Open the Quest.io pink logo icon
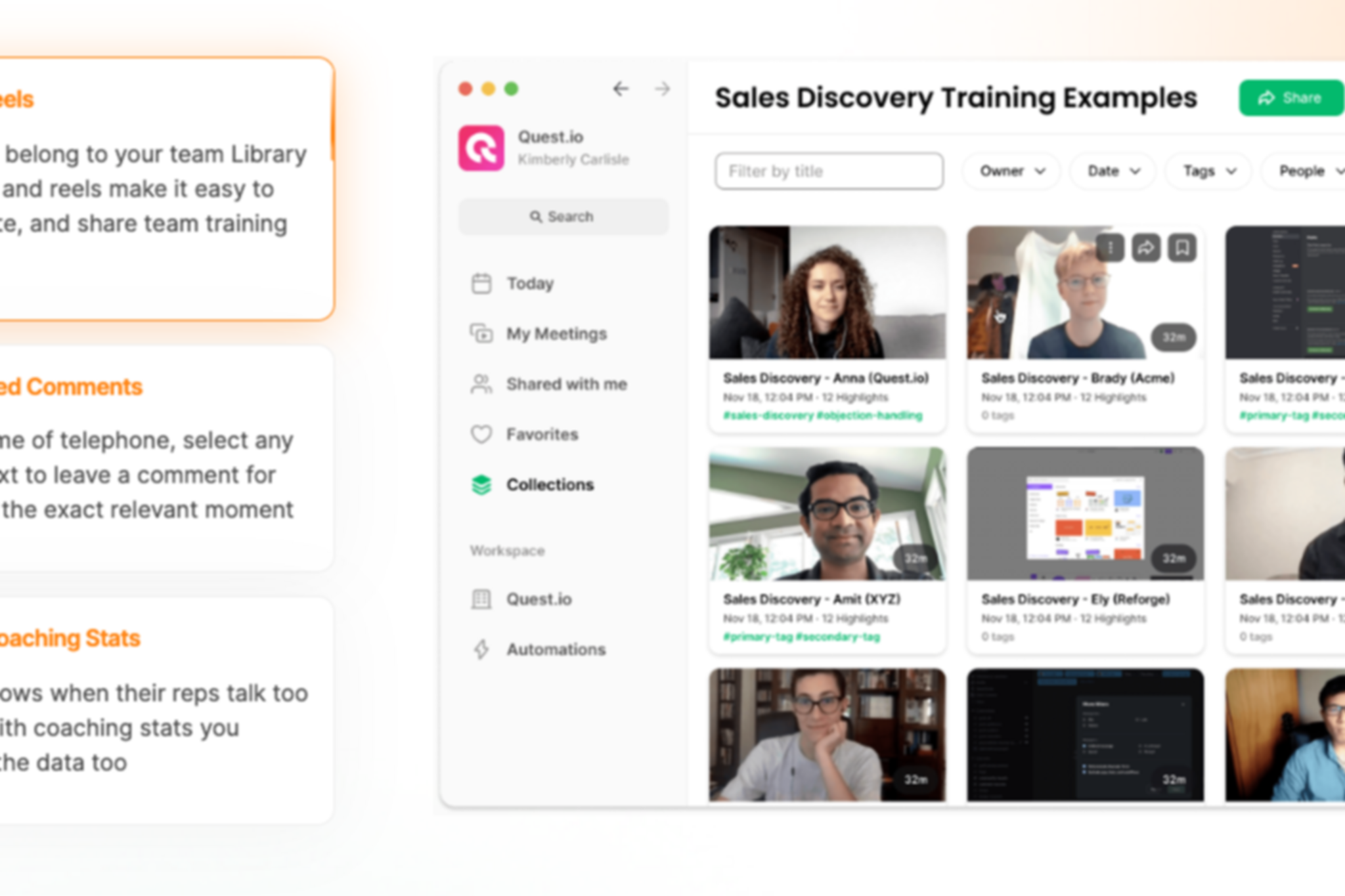 coord(481,148)
